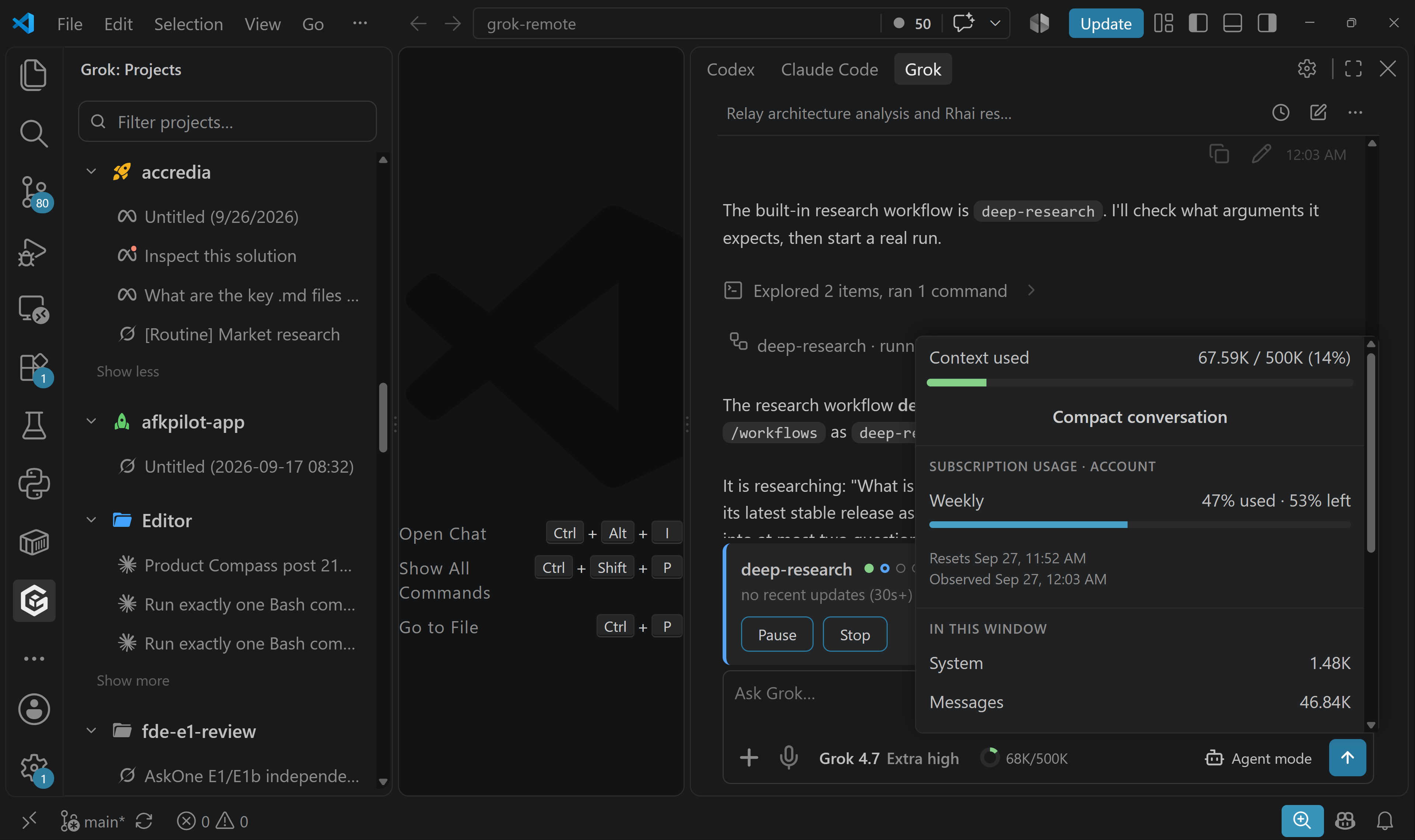1415x840 pixels.
Task: Synchronize changes in status bar
Action: coord(144,821)
